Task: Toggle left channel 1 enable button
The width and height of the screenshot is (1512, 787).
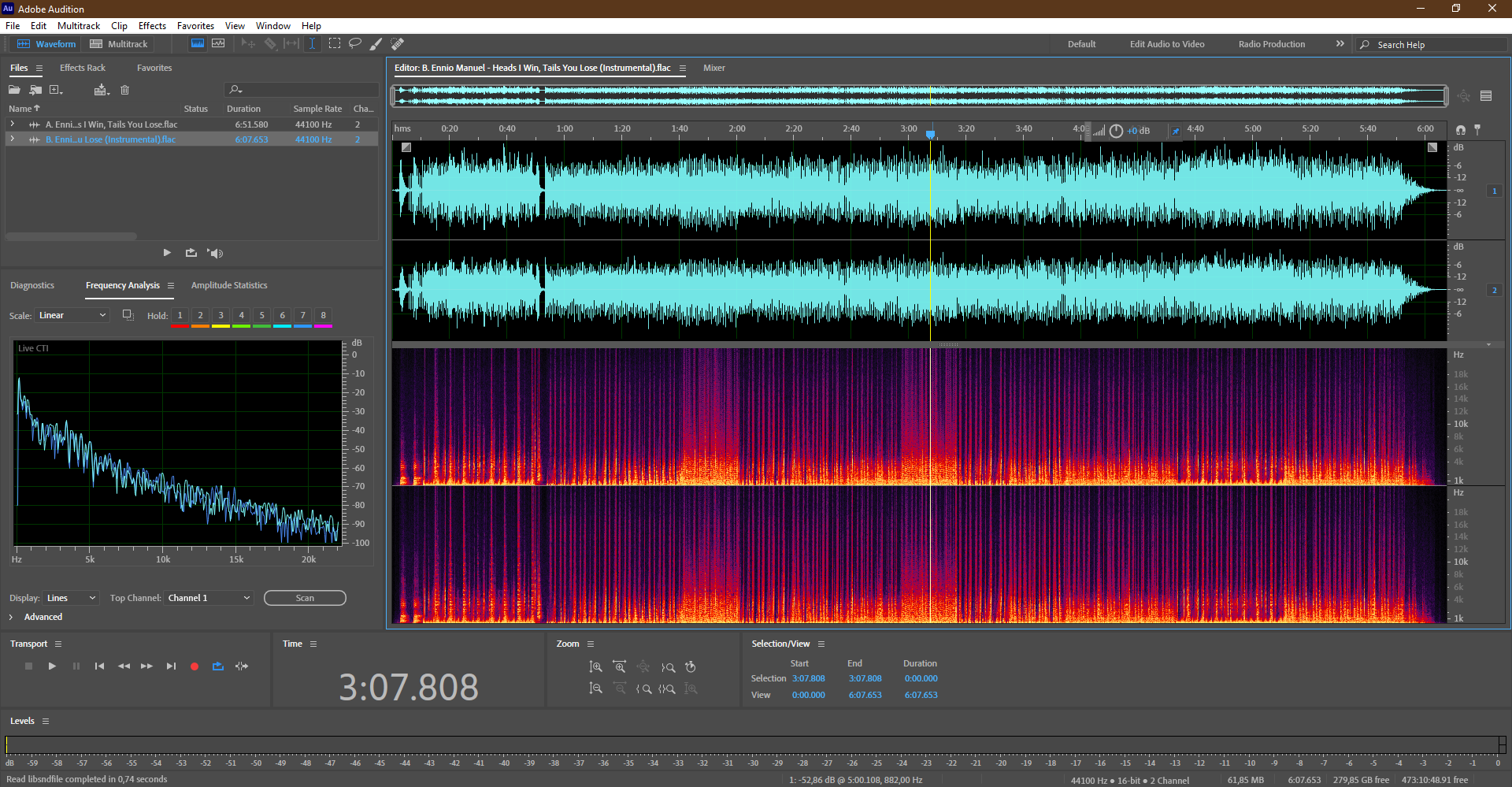Action: click(x=1494, y=191)
